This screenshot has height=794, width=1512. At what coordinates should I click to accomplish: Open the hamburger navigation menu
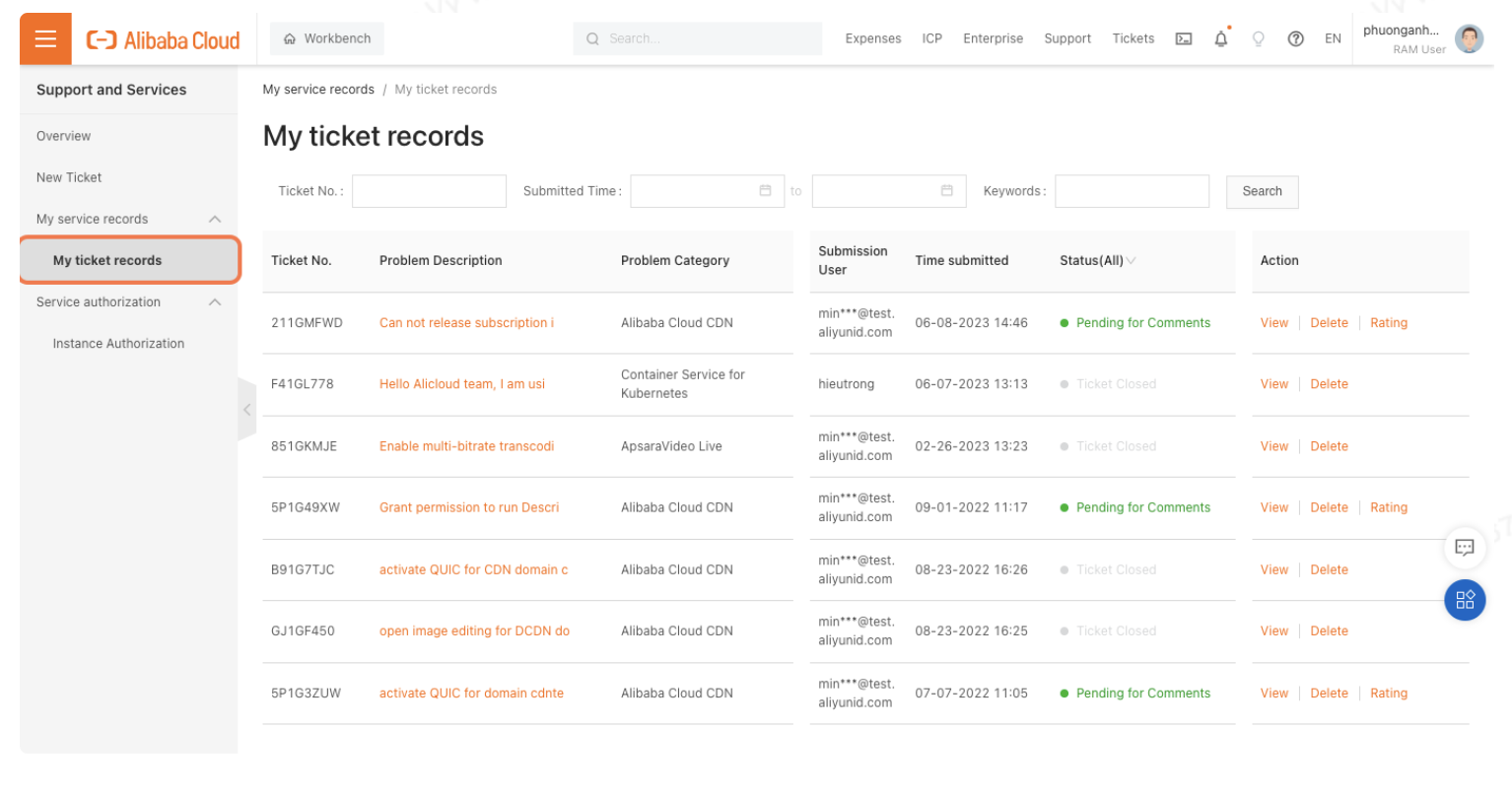pos(44,38)
